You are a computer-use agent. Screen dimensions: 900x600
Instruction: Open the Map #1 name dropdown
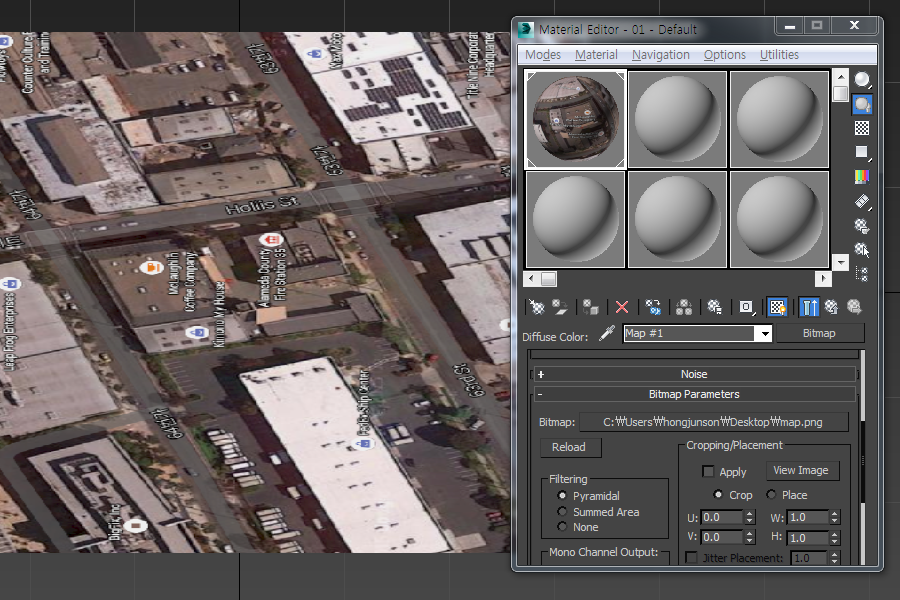coord(765,334)
